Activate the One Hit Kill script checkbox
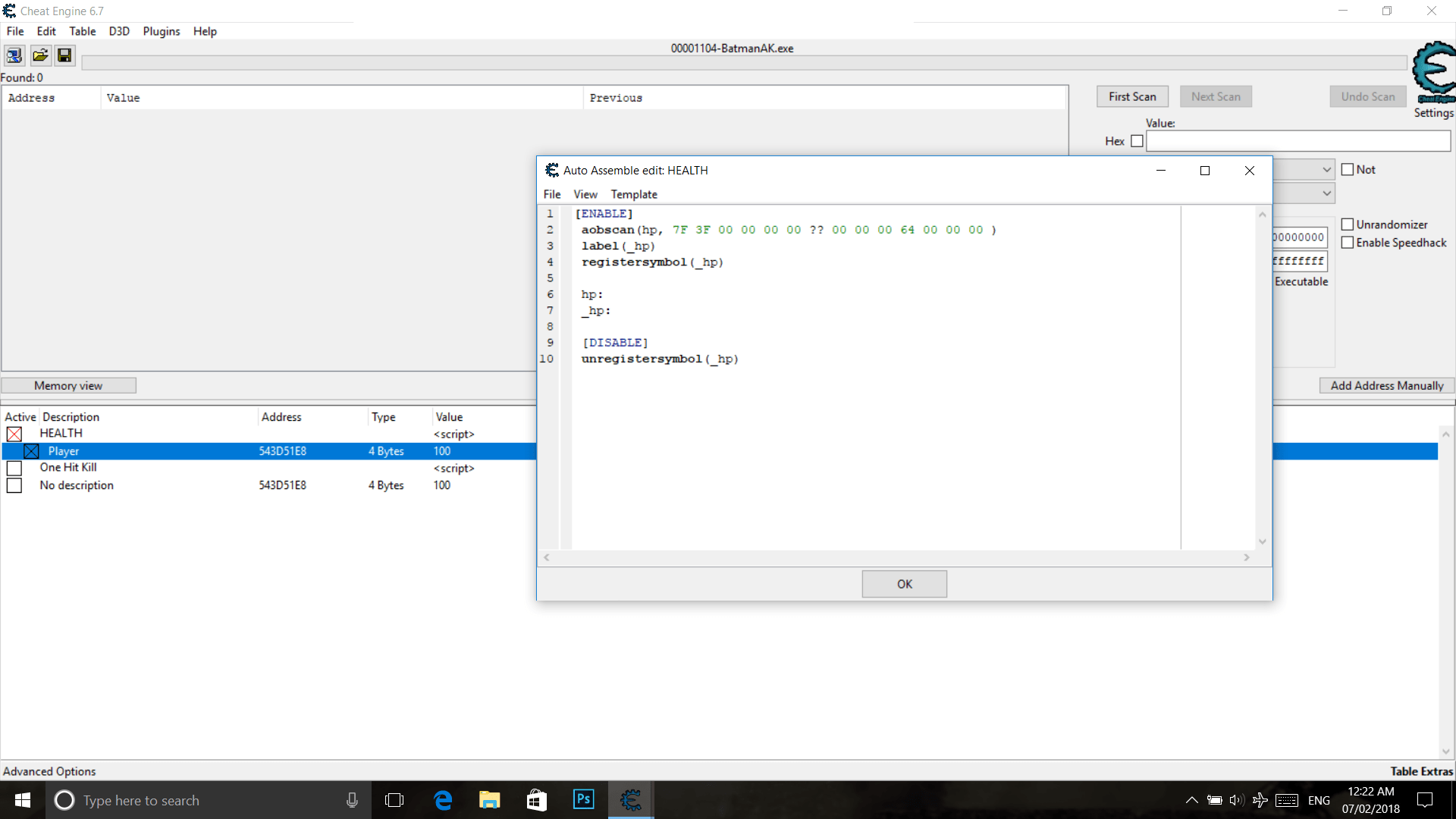 pos(14,468)
